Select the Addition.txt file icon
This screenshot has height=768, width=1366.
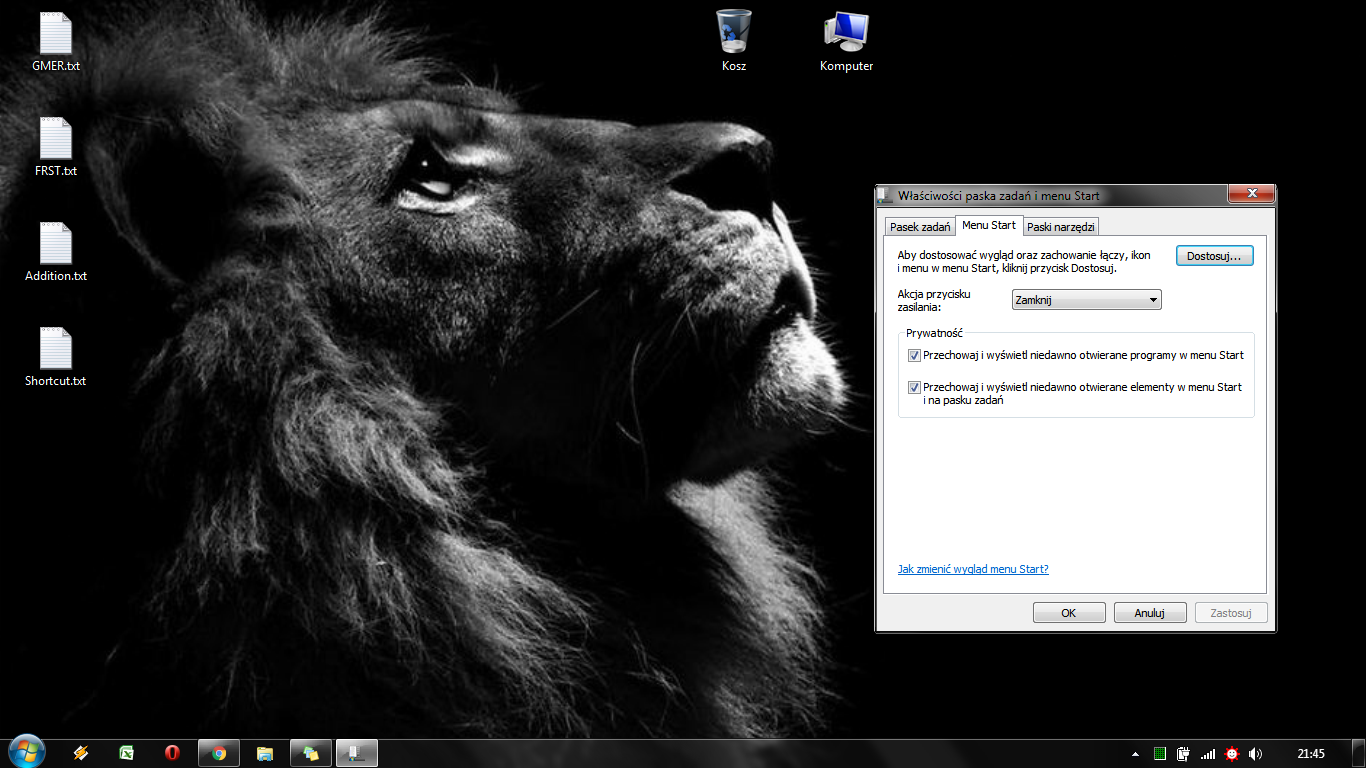56,252
